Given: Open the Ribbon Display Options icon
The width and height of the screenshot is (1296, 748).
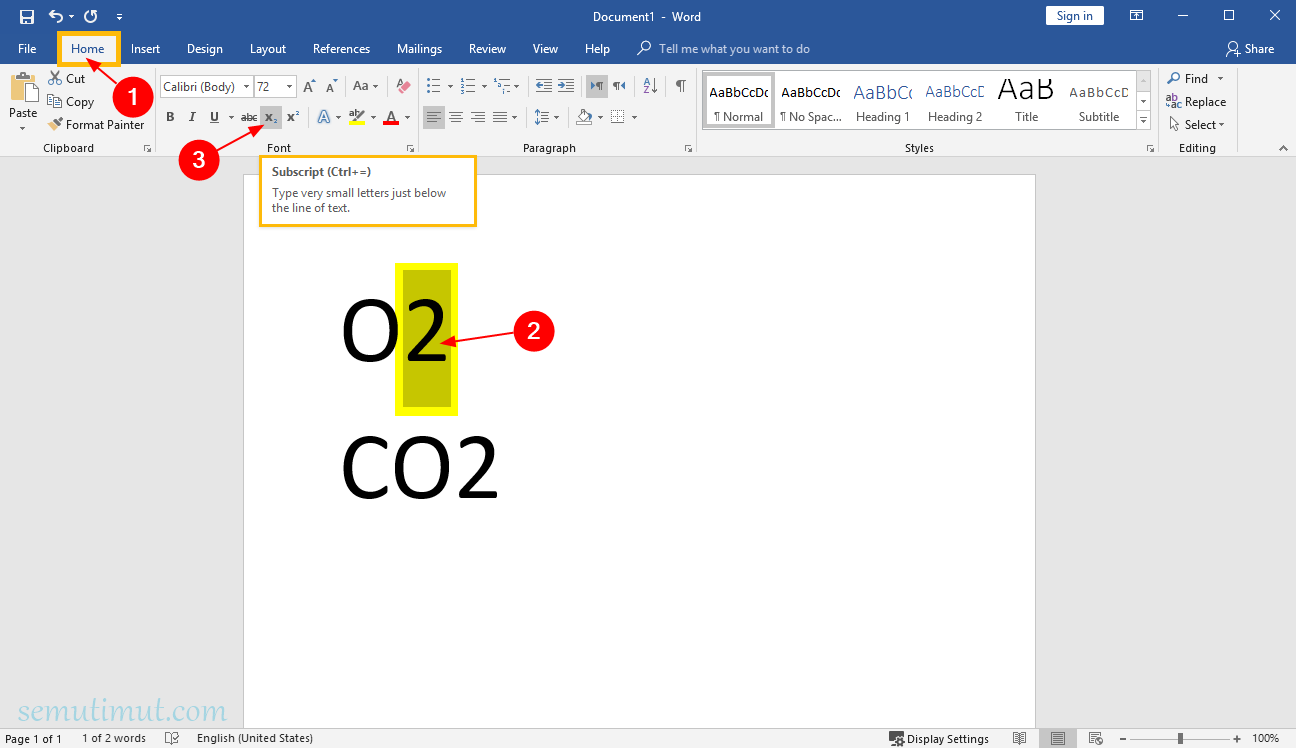Looking at the screenshot, I should pos(1136,16).
